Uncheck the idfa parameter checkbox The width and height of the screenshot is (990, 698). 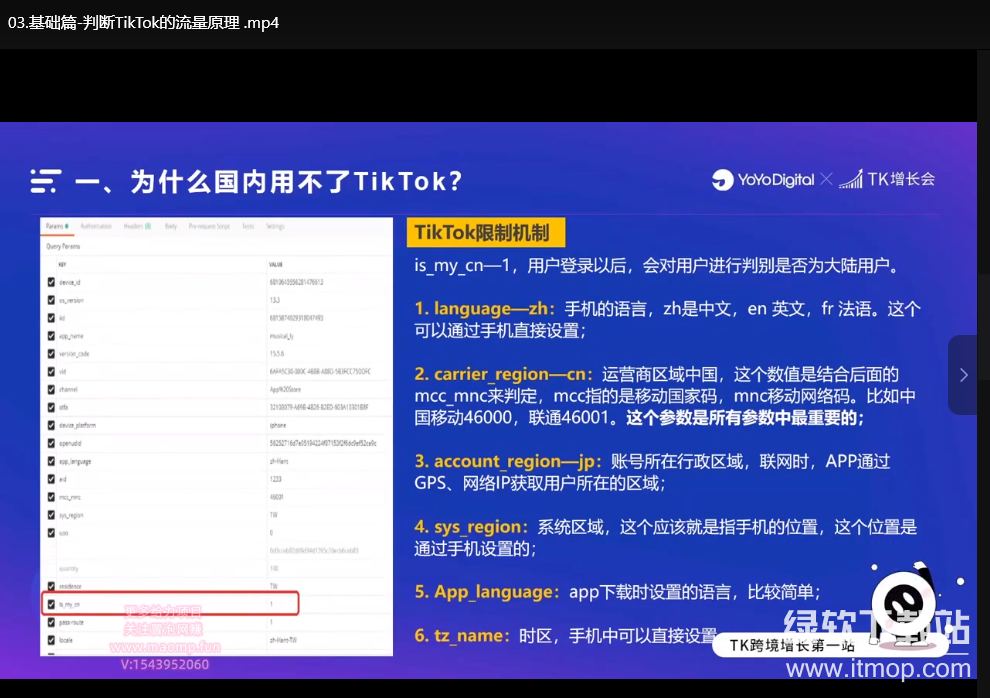tap(51, 407)
